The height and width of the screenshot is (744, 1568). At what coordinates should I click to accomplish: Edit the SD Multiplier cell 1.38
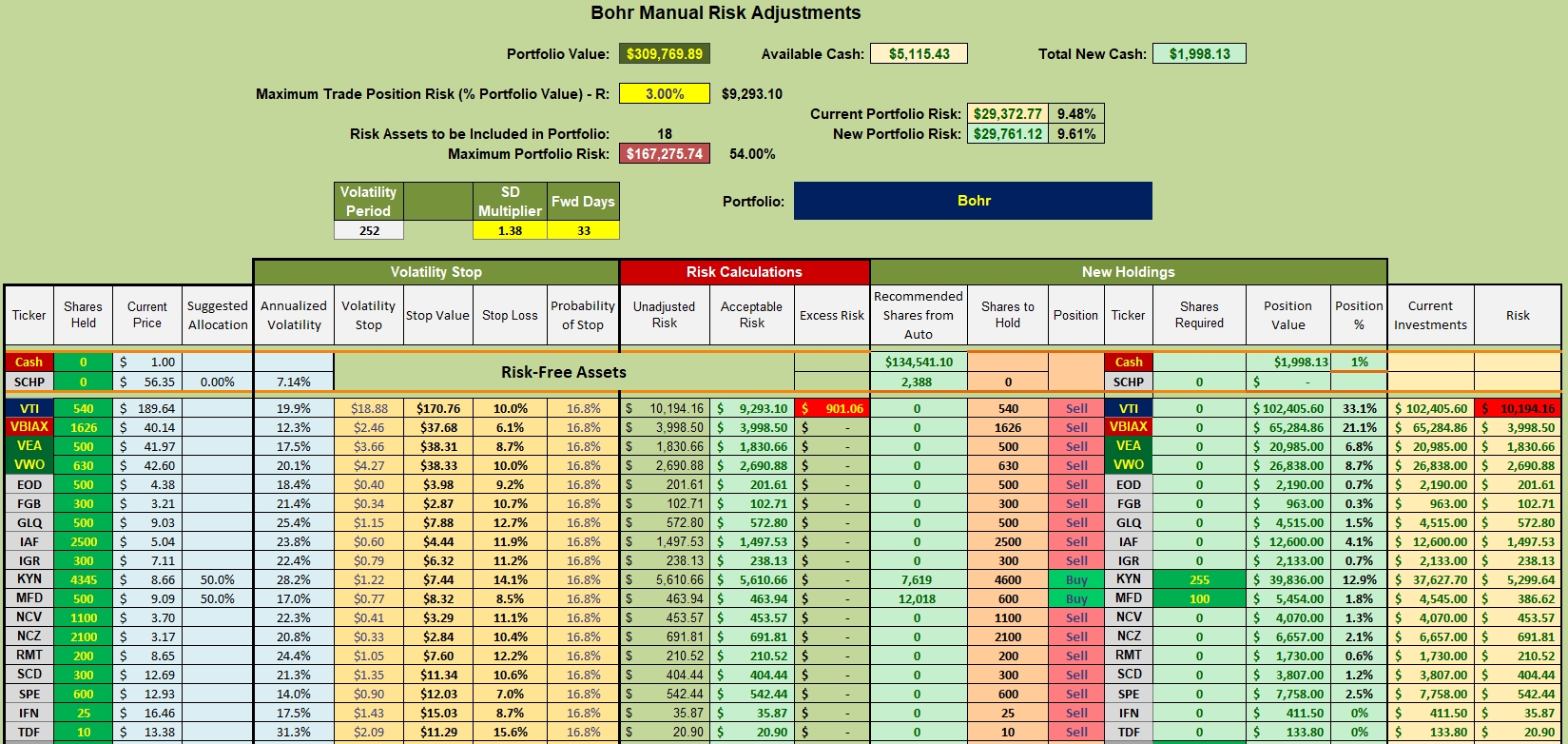pos(510,230)
